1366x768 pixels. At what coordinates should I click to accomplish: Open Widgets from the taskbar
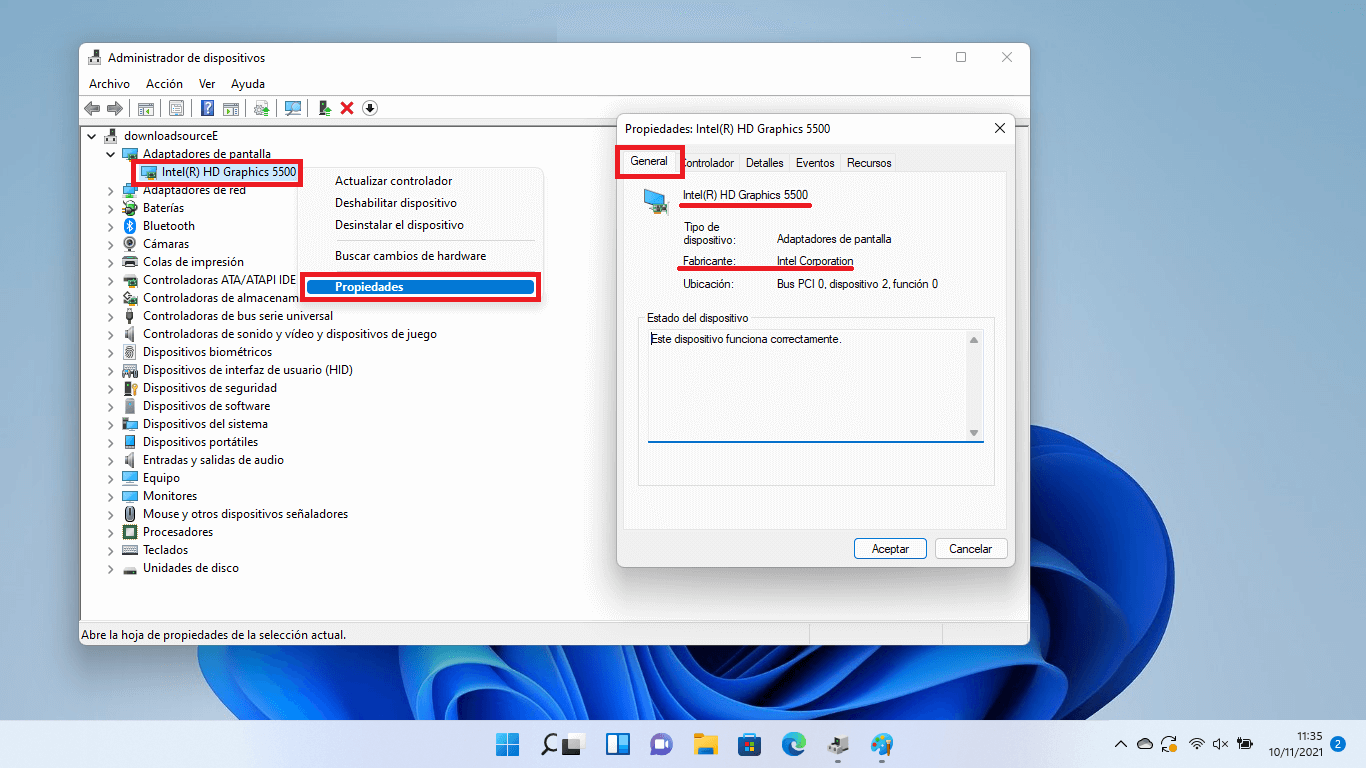(x=618, y=744)
